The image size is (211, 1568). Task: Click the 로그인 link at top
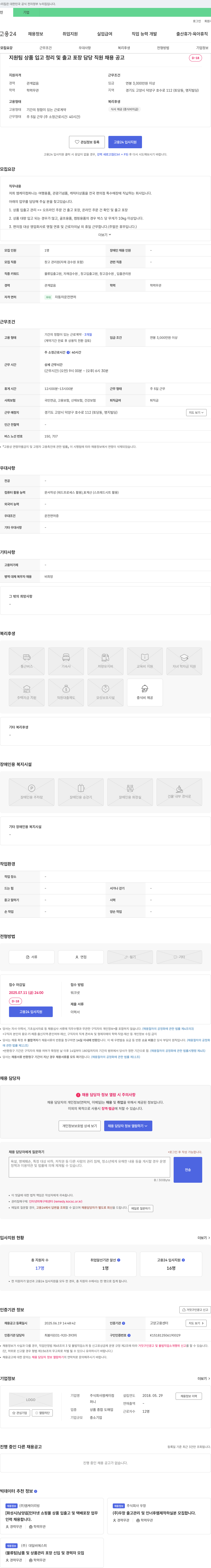tap(197, 21)
